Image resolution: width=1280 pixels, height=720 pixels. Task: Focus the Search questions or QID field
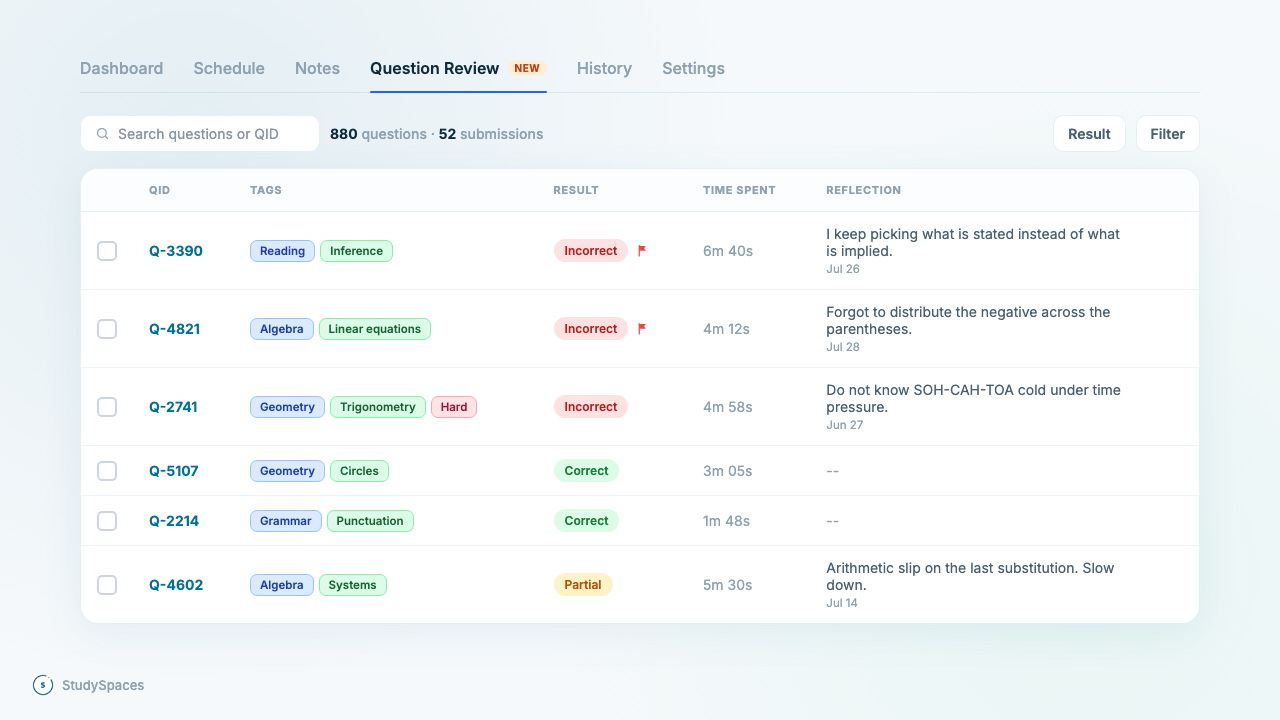[200, 134]
